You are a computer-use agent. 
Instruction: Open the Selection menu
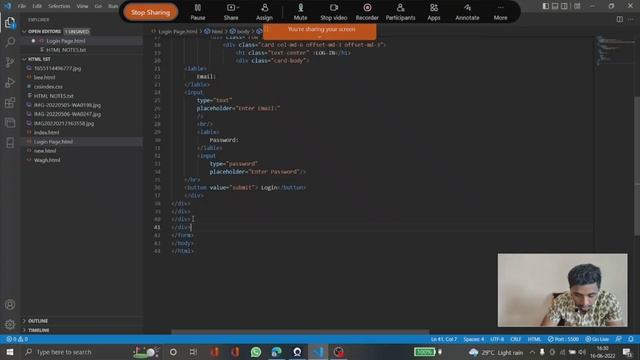click(59, 6)
